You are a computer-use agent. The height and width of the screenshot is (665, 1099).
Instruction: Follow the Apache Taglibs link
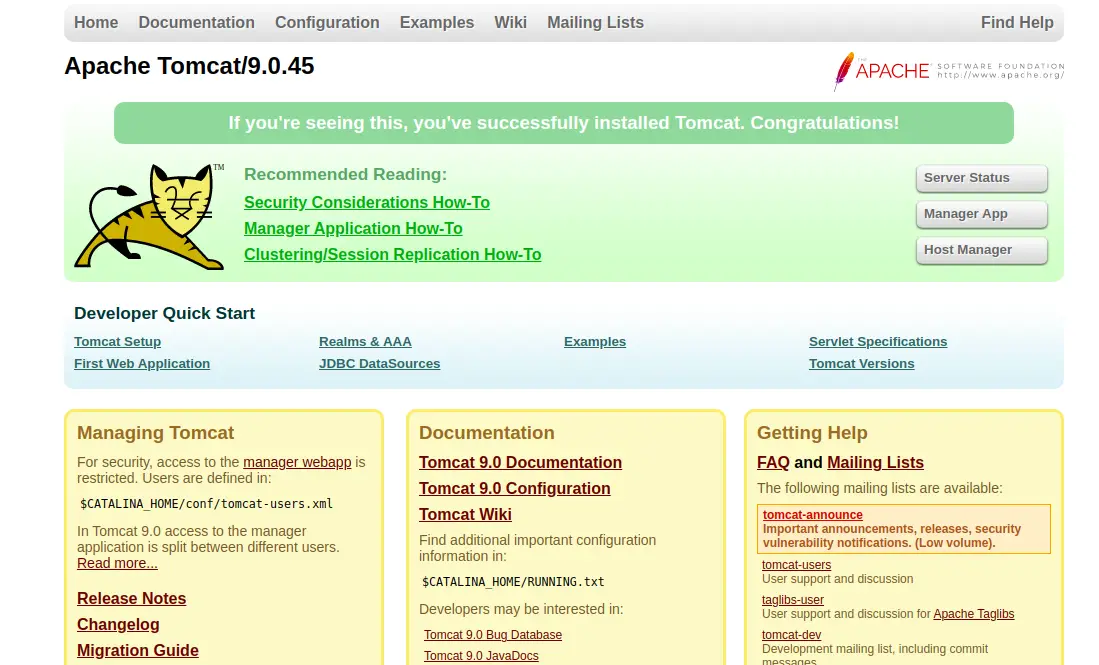(974, 614)
